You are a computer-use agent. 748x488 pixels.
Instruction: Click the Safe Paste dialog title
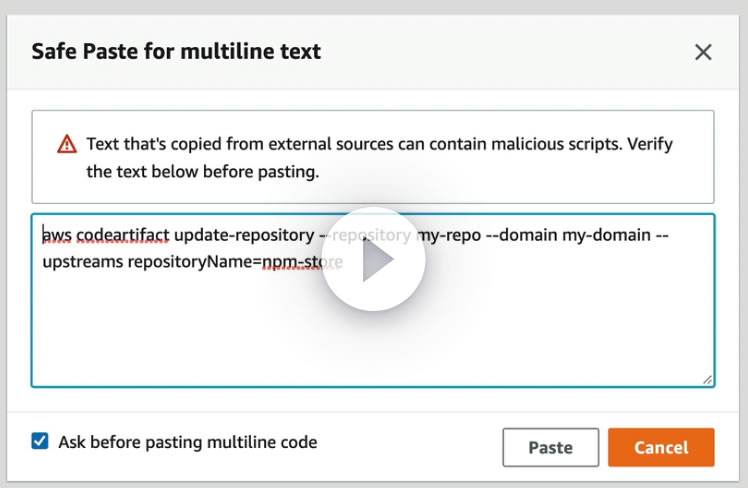click(x=176, y=51)
